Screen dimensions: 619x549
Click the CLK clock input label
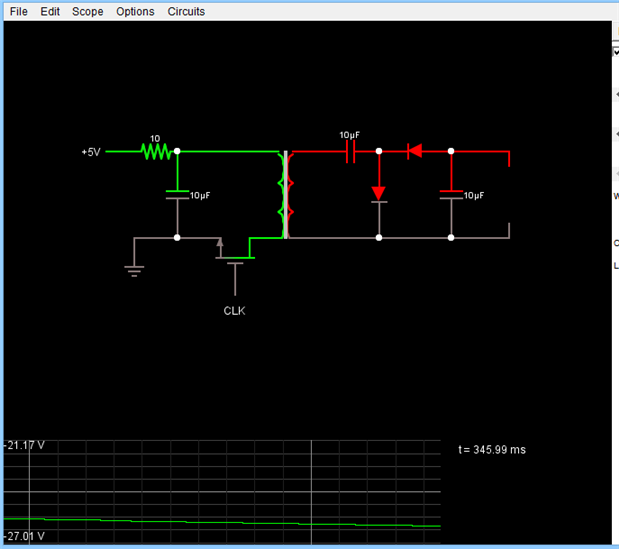[x=234, y=311]
